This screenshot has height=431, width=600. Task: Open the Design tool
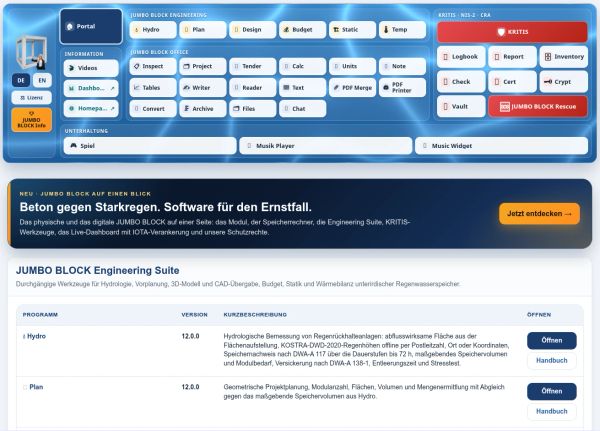[x=253, y=29]
